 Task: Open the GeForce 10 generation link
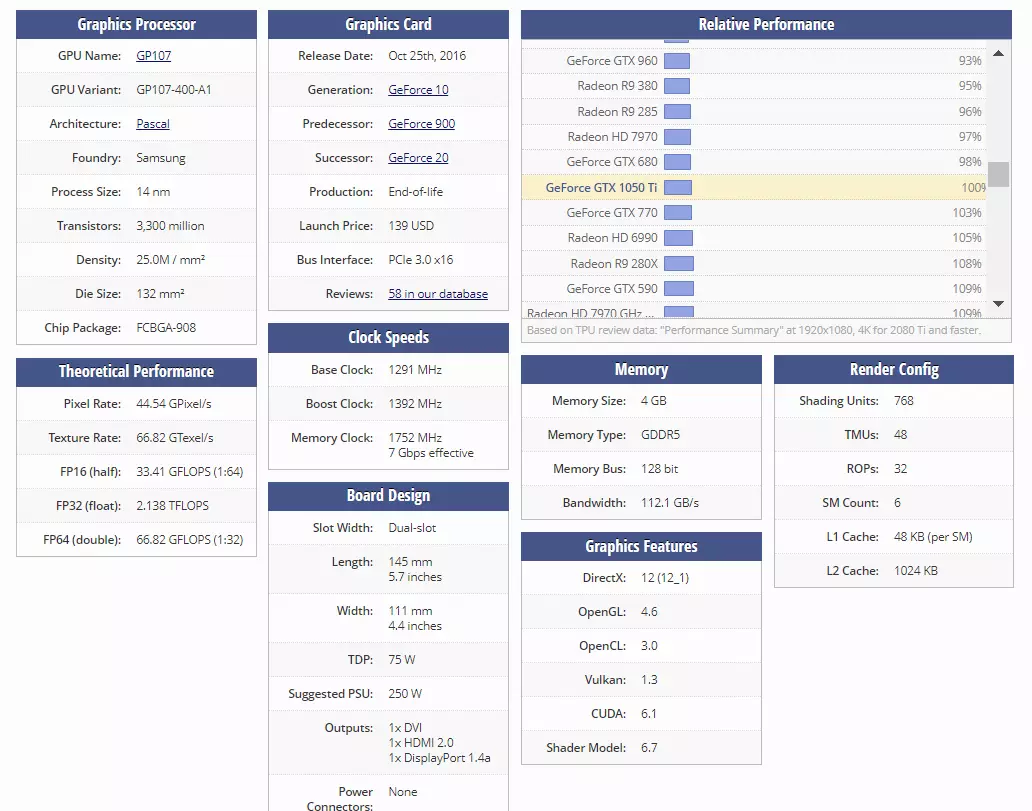[x=418, y=90]
